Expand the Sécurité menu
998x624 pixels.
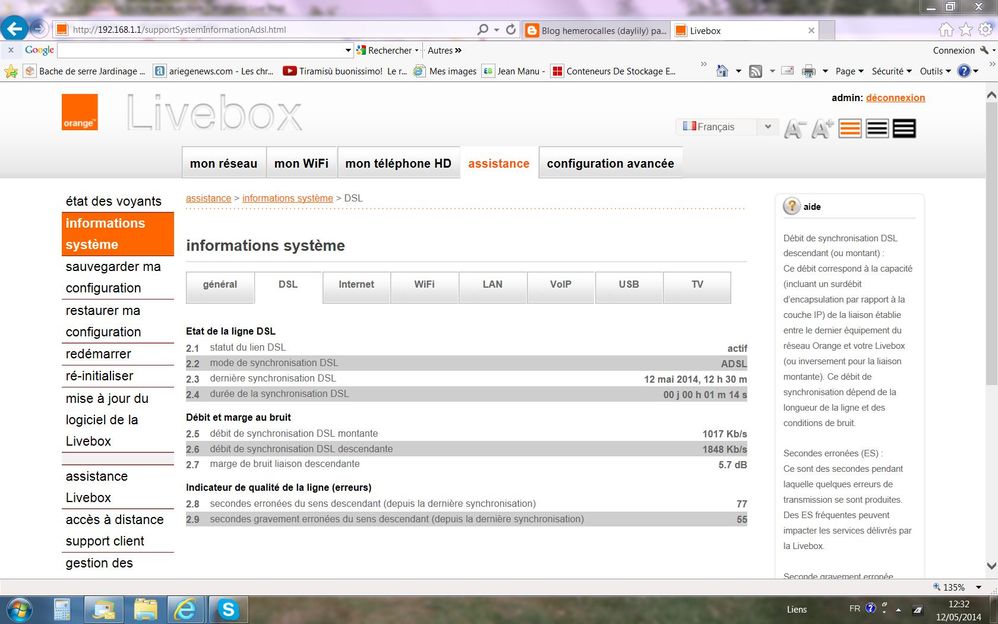click(891, 71)
